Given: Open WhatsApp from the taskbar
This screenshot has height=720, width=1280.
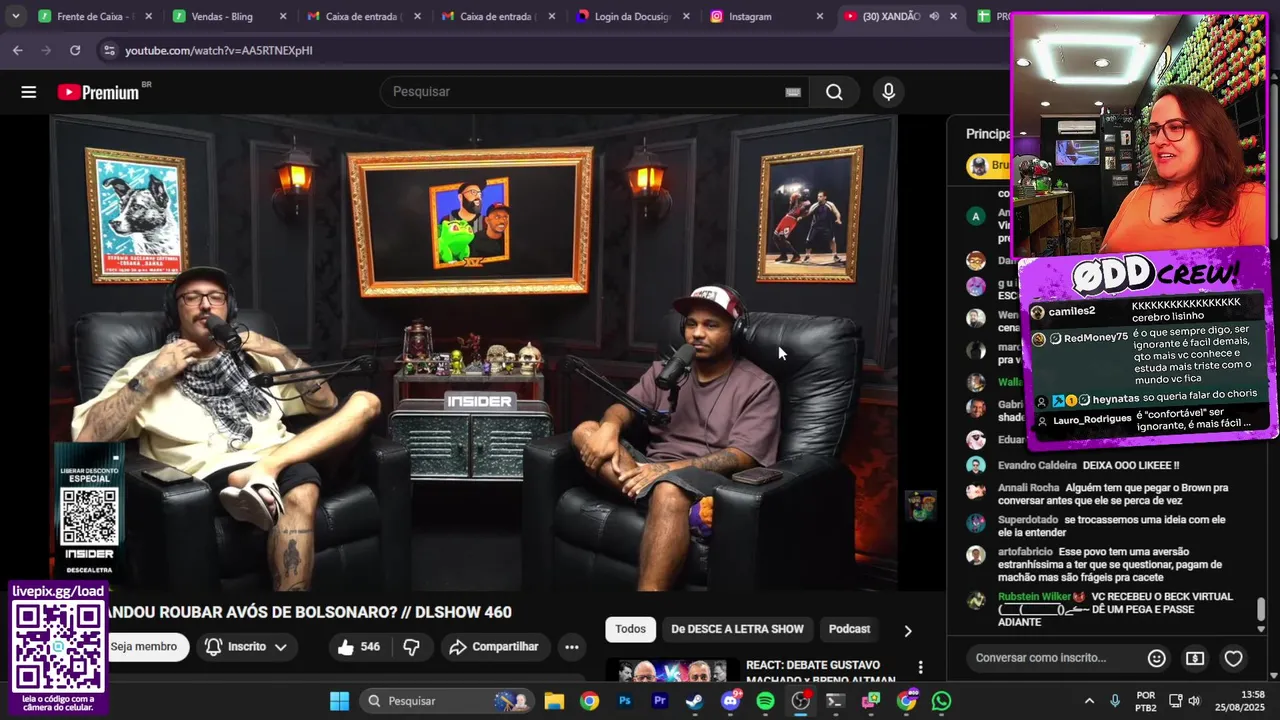Looking at the screenshot, I should (x=941, y=701).
